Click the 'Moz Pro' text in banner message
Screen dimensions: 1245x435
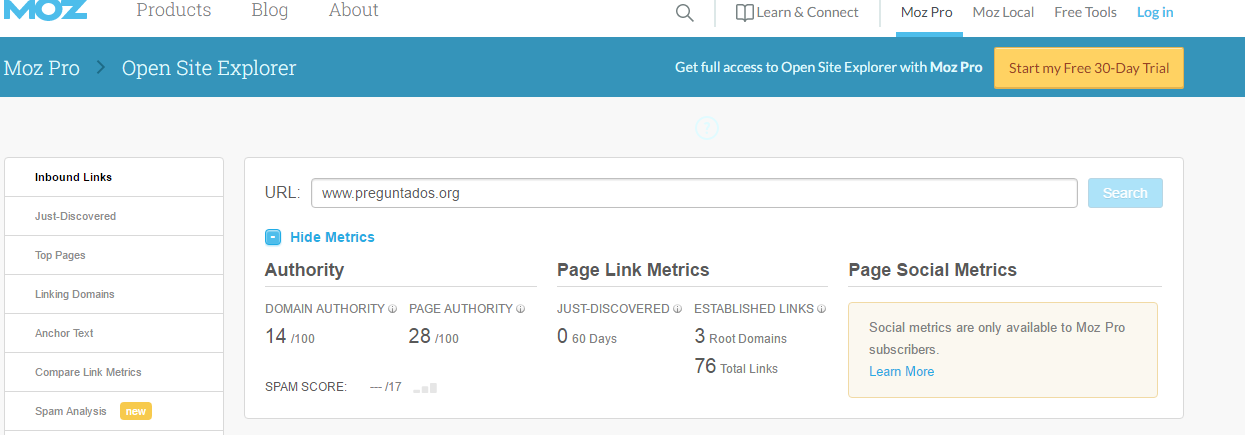[x=956, y=68]
